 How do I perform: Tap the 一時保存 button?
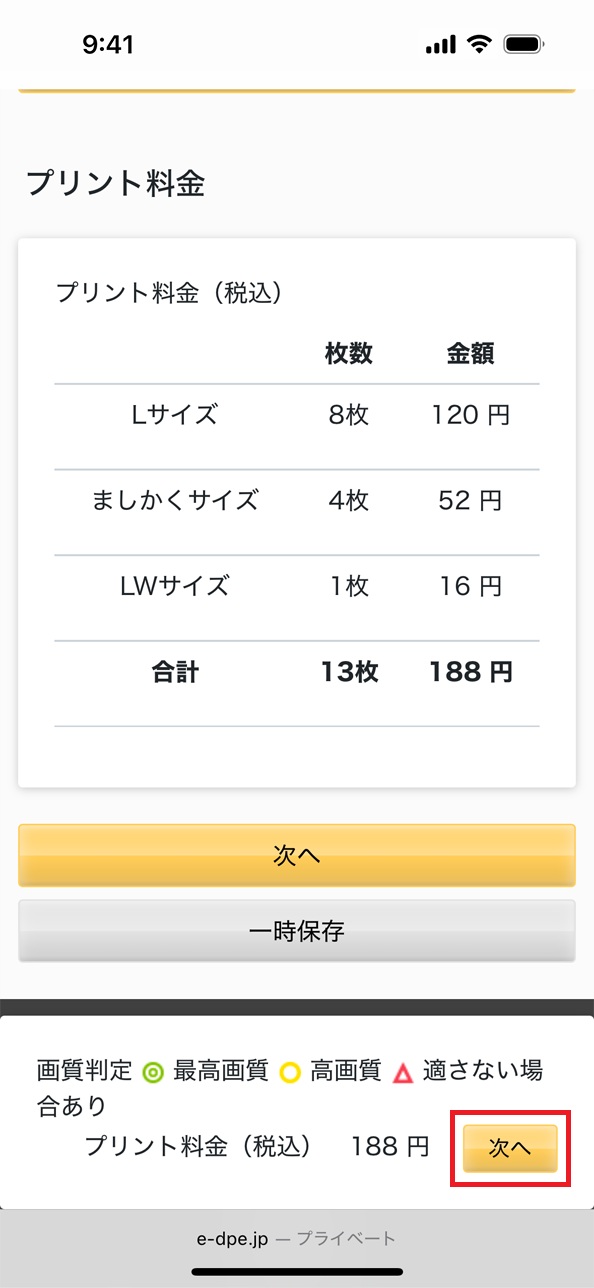click(297, 931)
